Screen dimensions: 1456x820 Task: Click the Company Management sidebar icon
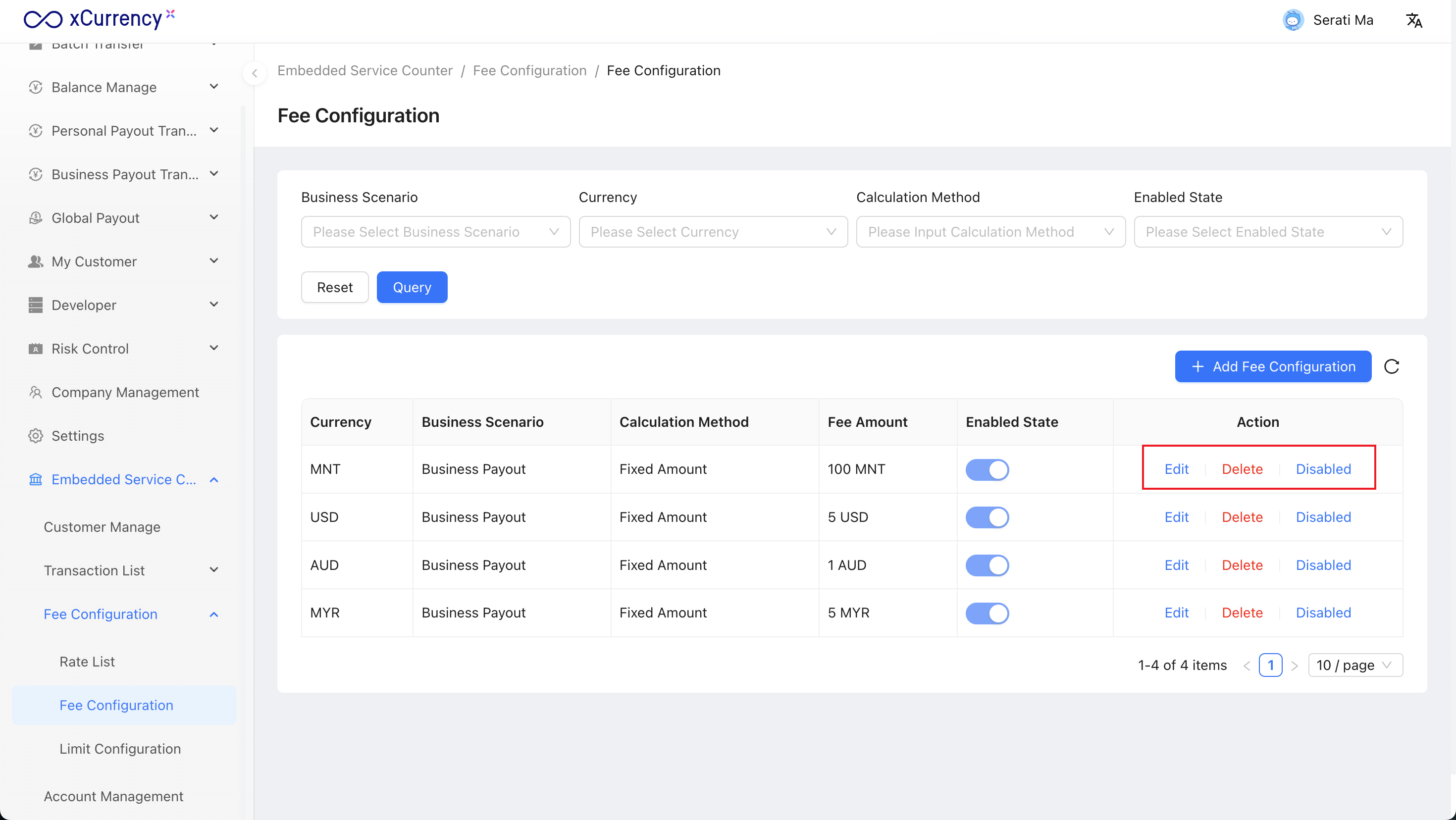point(36,392)
